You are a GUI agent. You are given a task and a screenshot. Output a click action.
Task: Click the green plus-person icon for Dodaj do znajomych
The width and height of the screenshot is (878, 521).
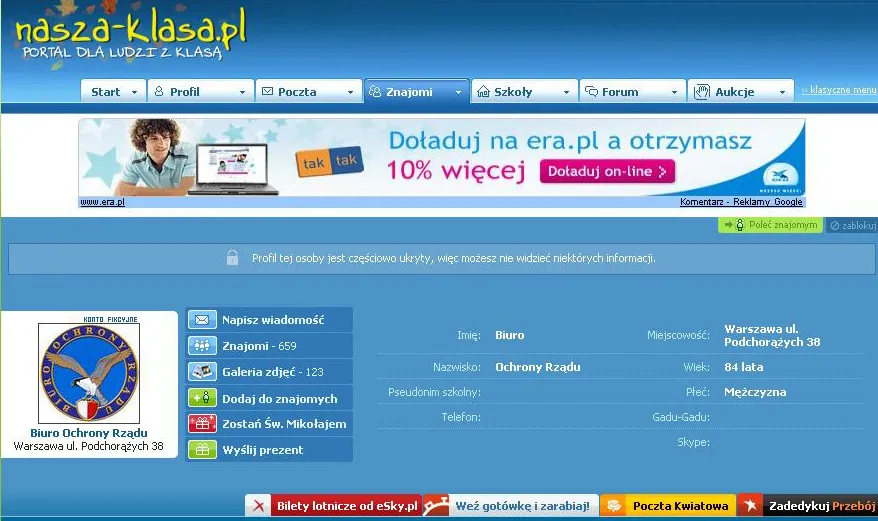click(202, 398)
